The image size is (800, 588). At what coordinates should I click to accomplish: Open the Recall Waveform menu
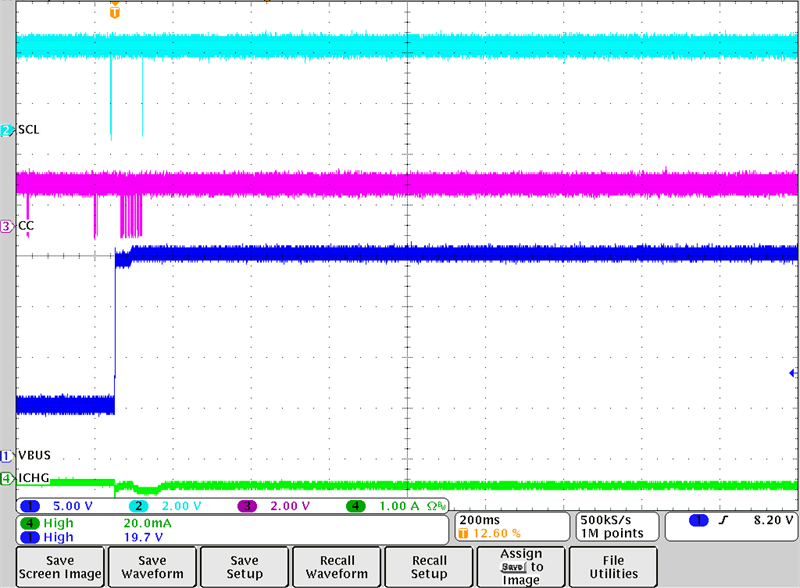(336, 567)
